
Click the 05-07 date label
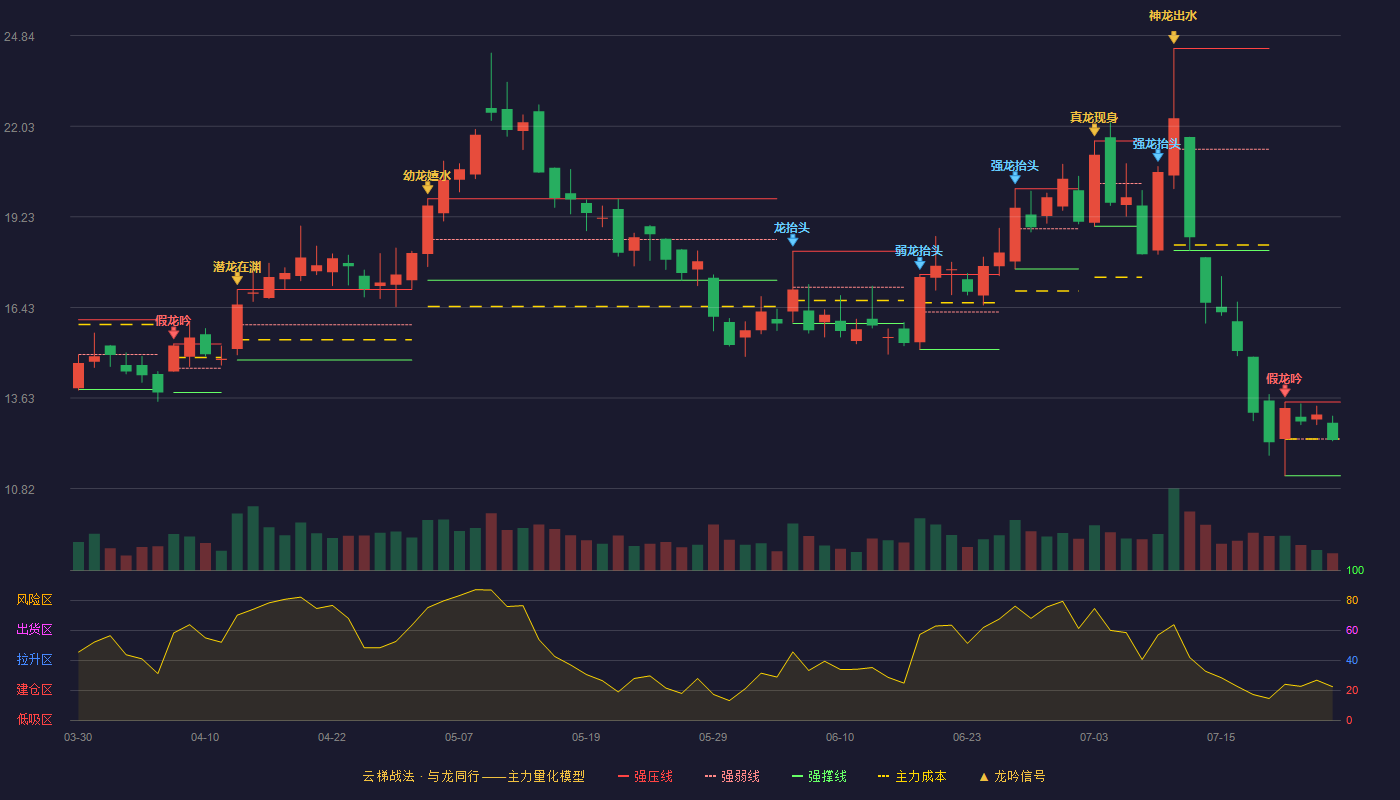point(459,737)
